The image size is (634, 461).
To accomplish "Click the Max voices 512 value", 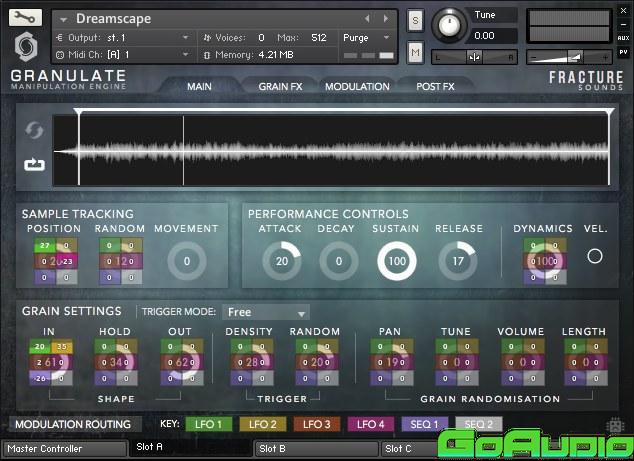I will 319,38.
